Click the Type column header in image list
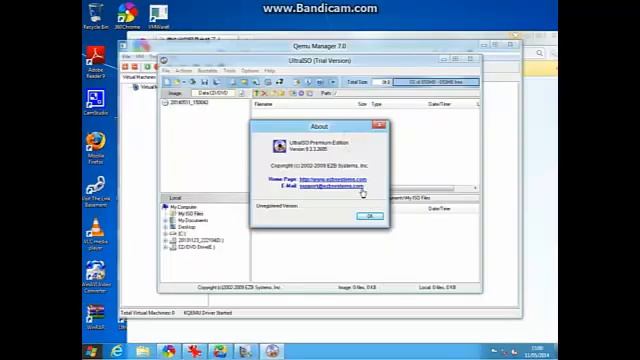 point(376,104)
